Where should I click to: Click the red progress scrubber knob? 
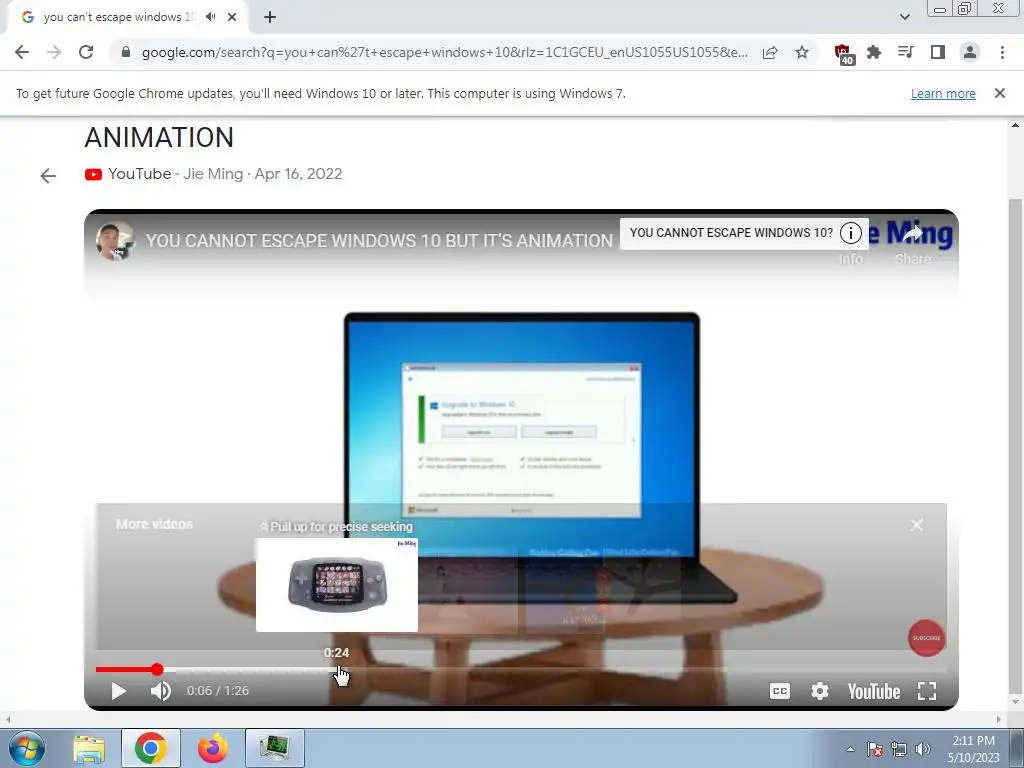point(157,669)
